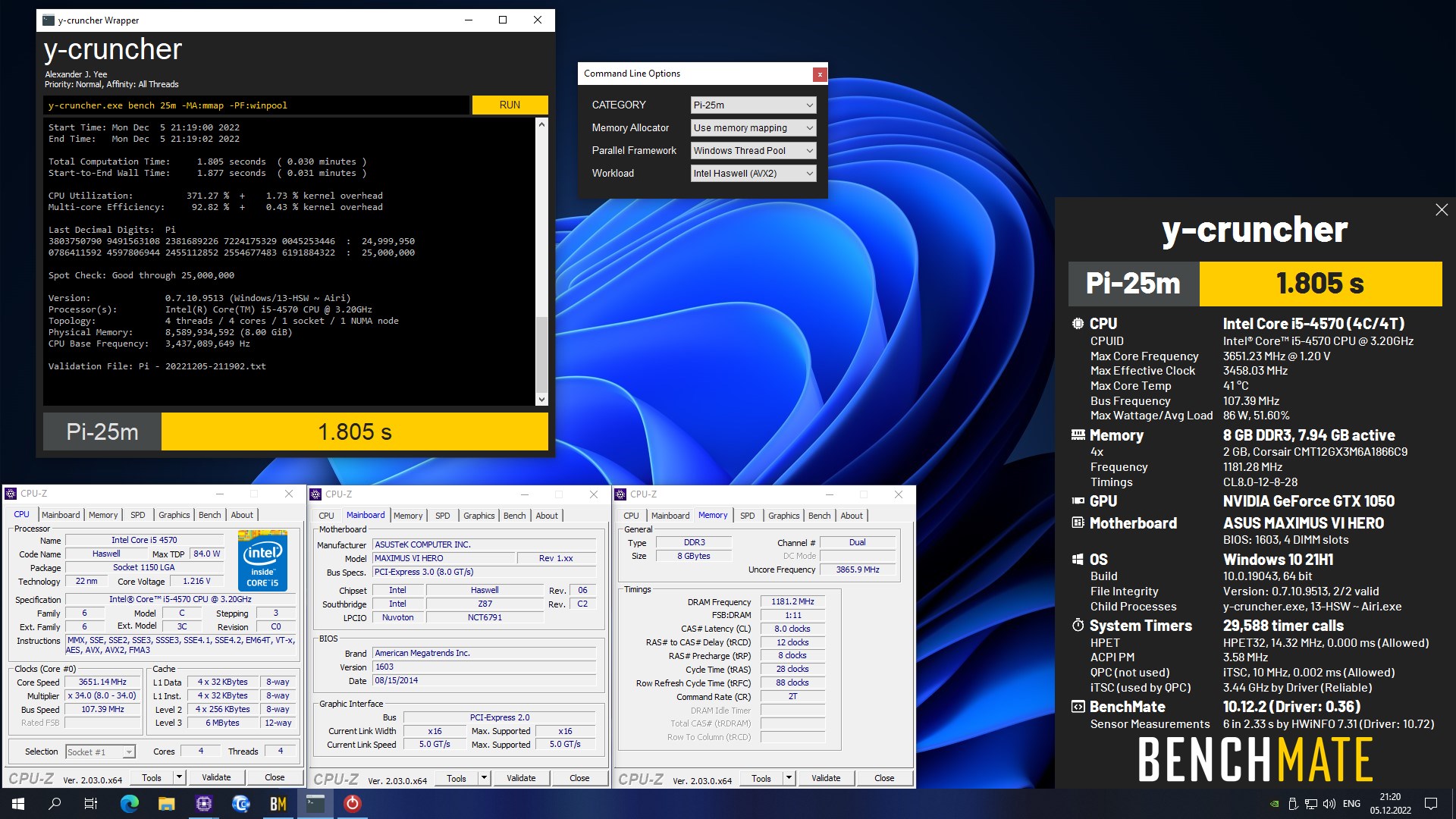Open Microsoft Edge from the taskbar
Viewport: 1456px width, 819px height.
pyautogui.click(x=130, y=804)
